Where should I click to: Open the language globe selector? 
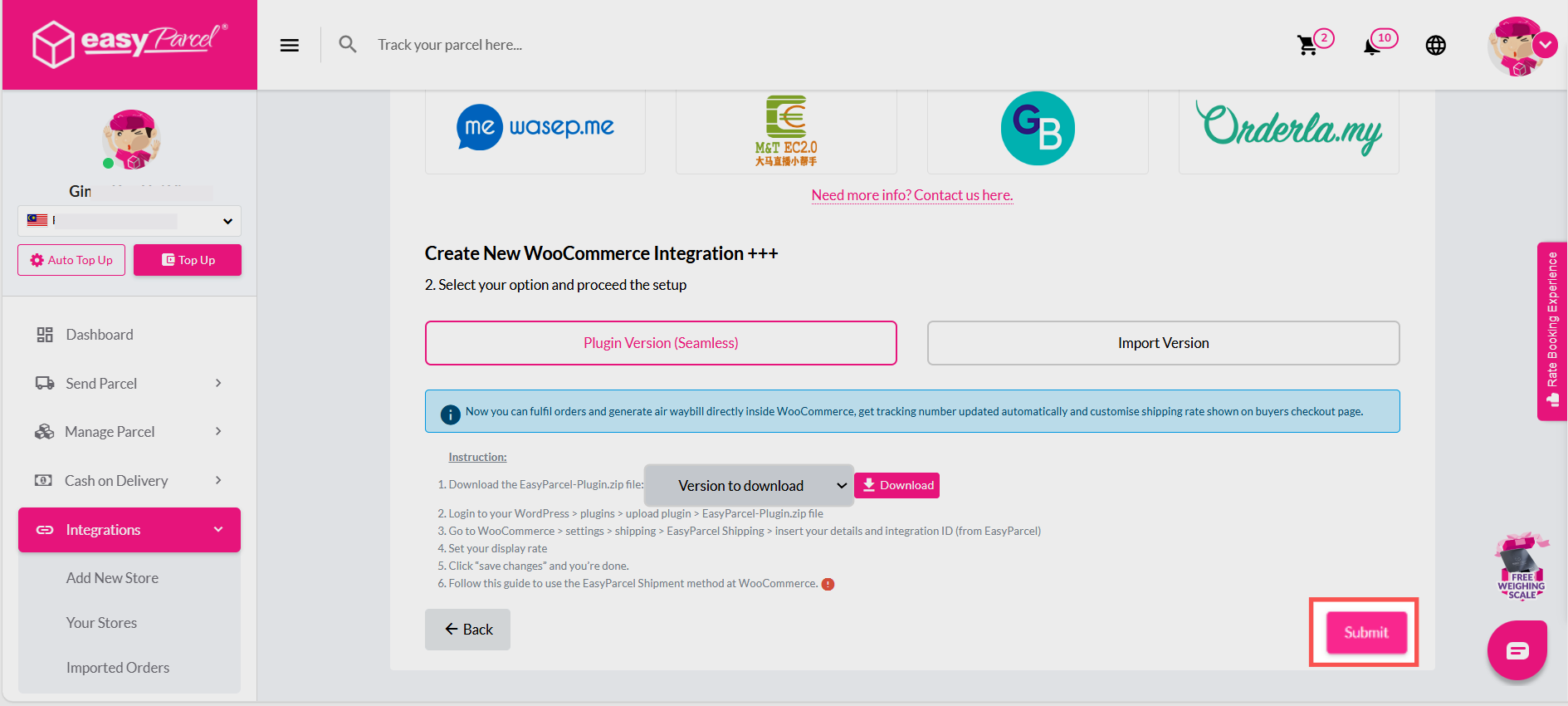pos(1436,45)
